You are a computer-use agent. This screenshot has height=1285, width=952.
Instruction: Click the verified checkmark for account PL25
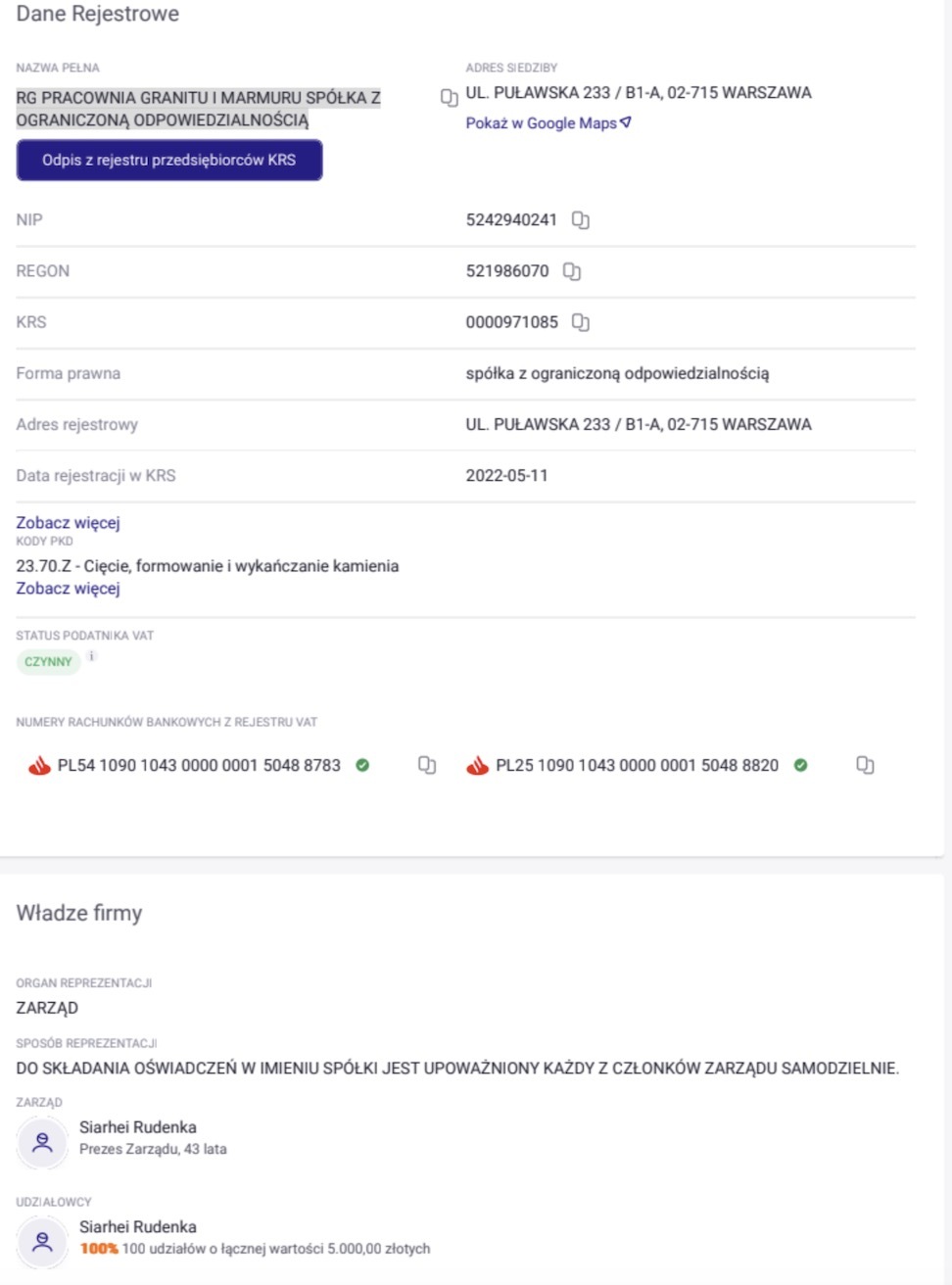click(800, 765)
